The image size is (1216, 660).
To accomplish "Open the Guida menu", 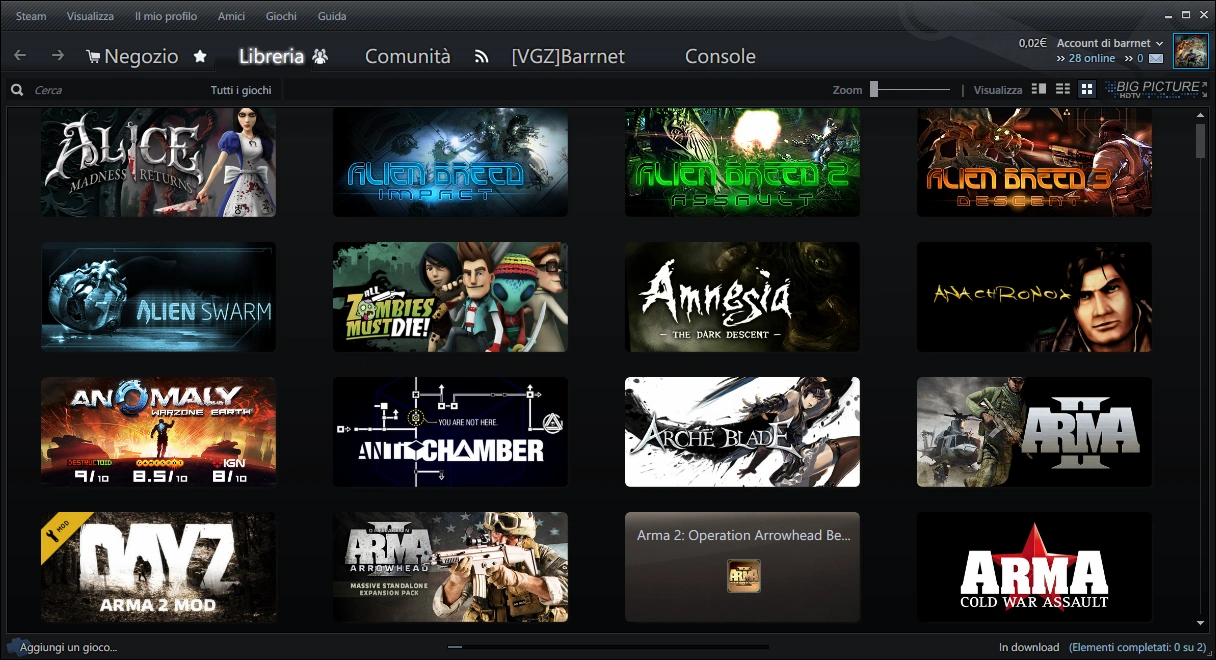I will [x=332, y=16].
